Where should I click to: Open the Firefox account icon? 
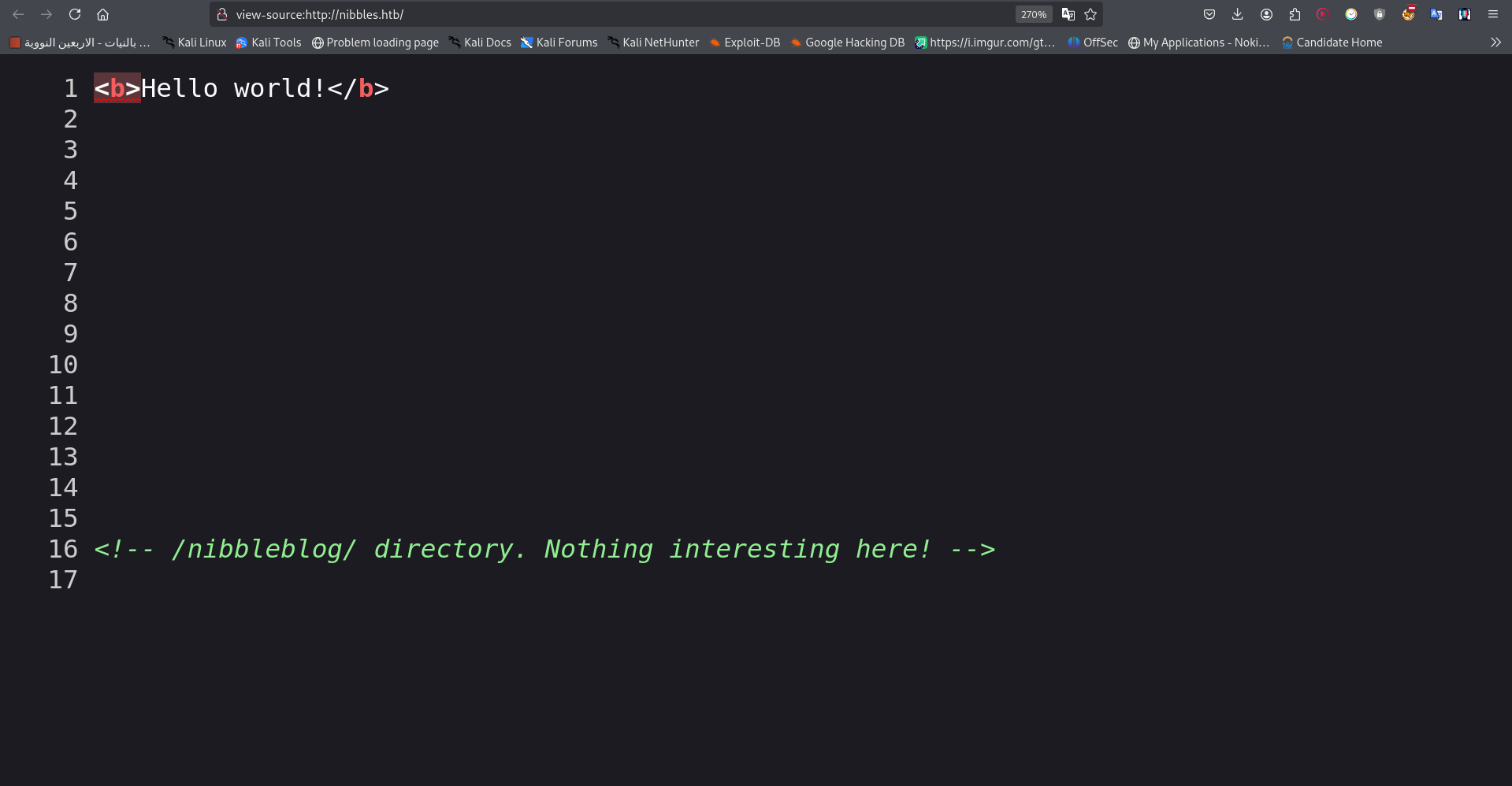click(x=1266, y=14)
